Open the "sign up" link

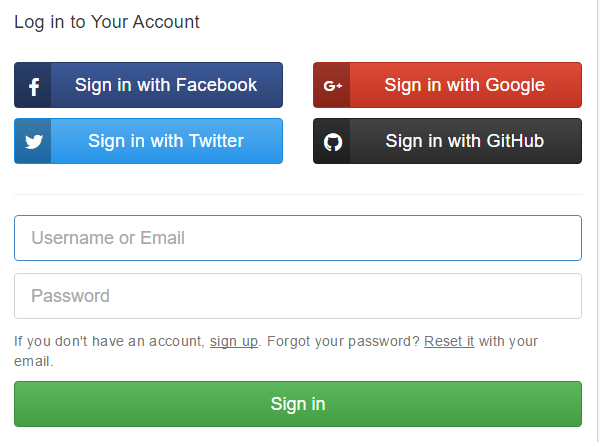coord(234,342)
